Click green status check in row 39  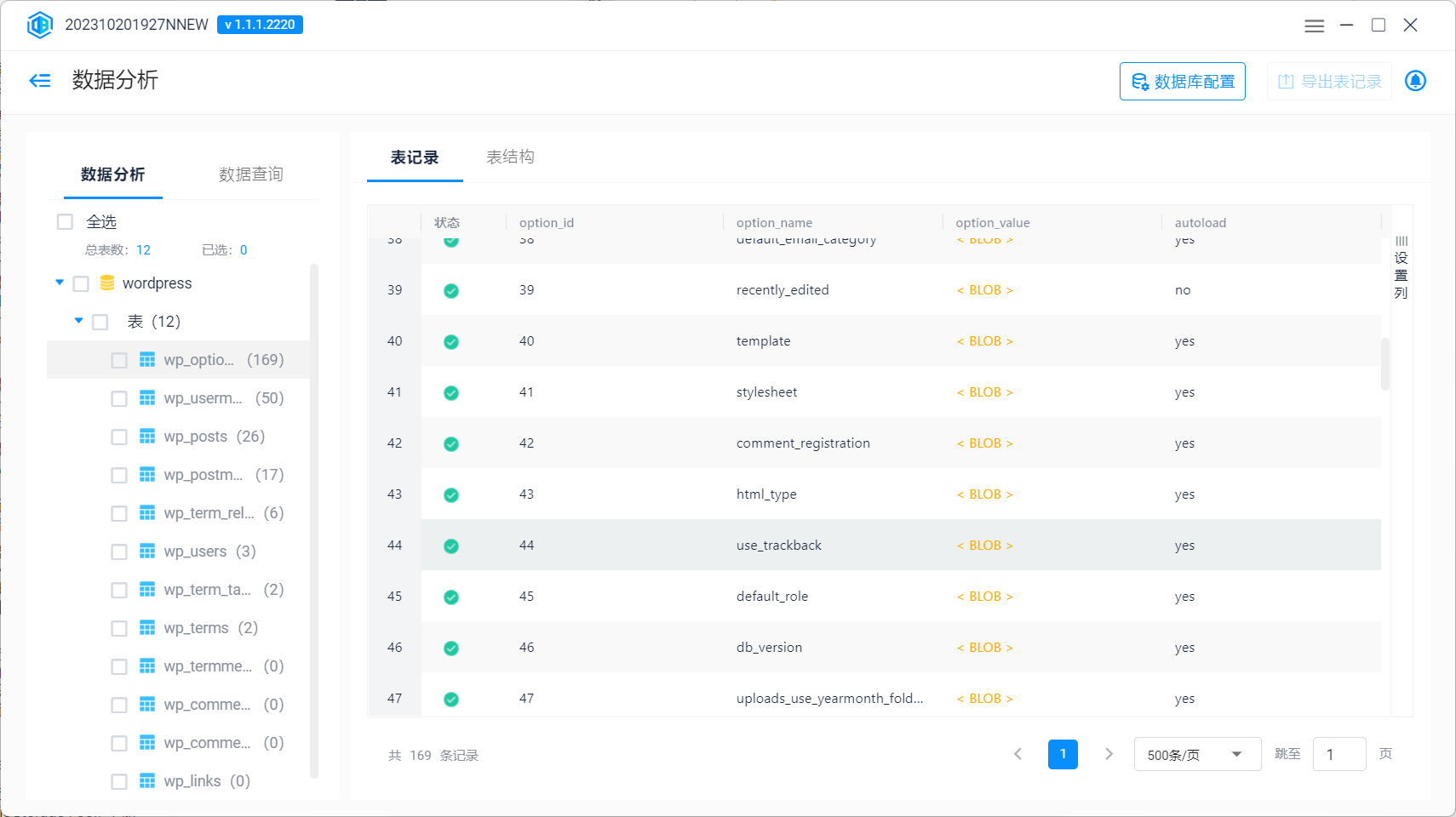(x=451, y=291)
